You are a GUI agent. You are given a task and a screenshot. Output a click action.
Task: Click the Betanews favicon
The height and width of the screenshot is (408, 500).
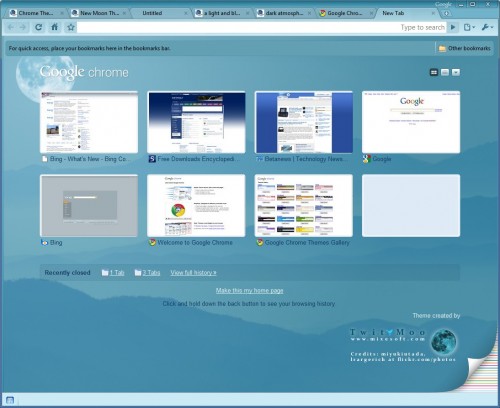259,159
